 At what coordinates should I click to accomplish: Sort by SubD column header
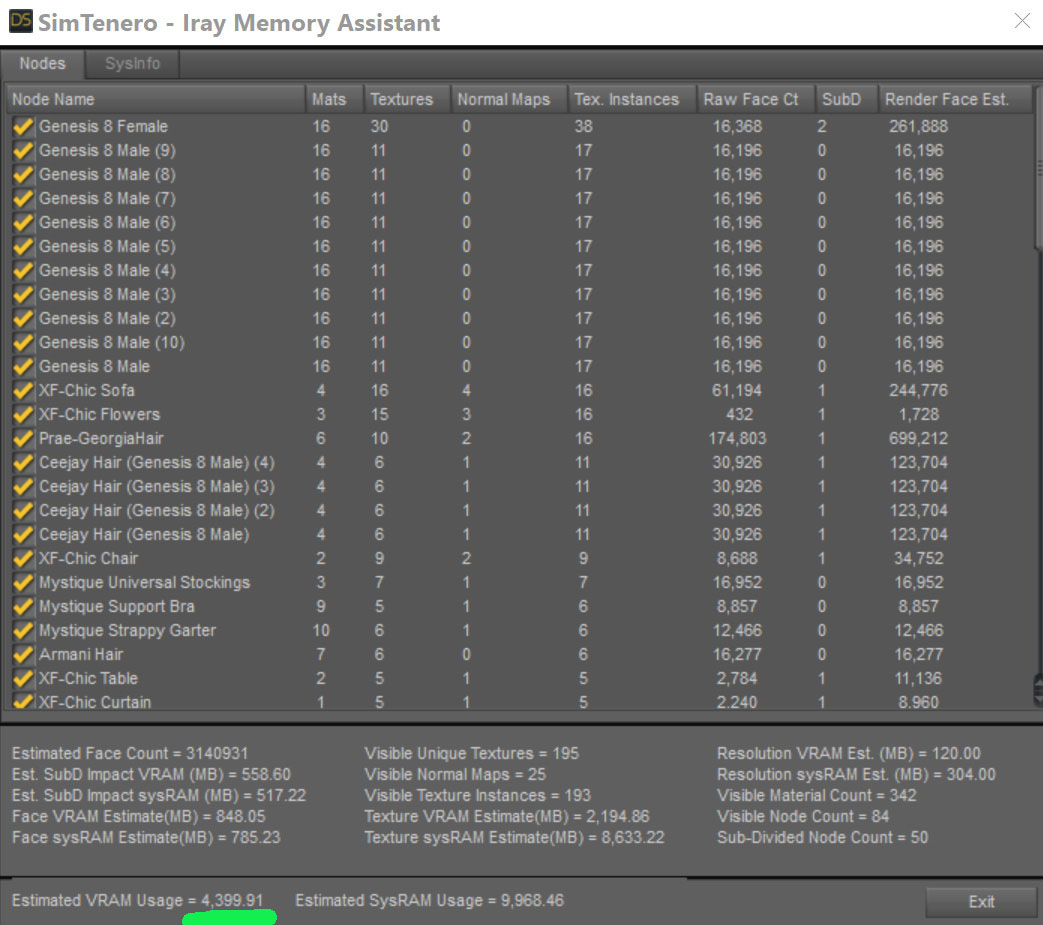(846, 99)
